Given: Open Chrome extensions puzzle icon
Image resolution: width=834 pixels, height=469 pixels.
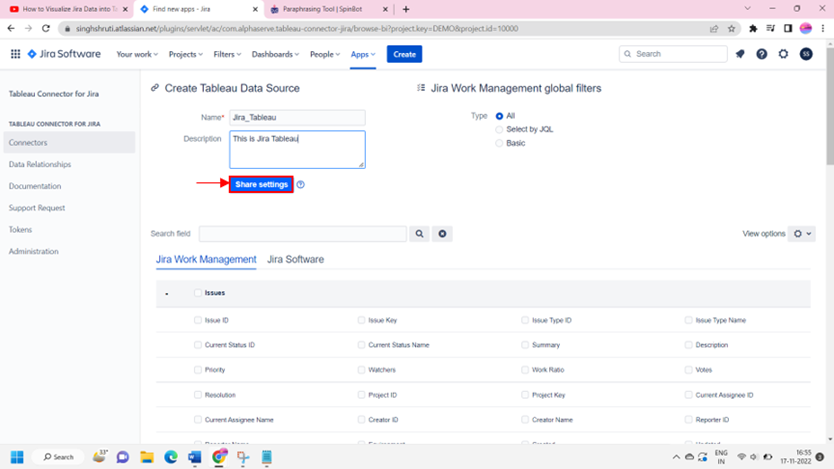Looking at the screenshot, I should [753, 29].
